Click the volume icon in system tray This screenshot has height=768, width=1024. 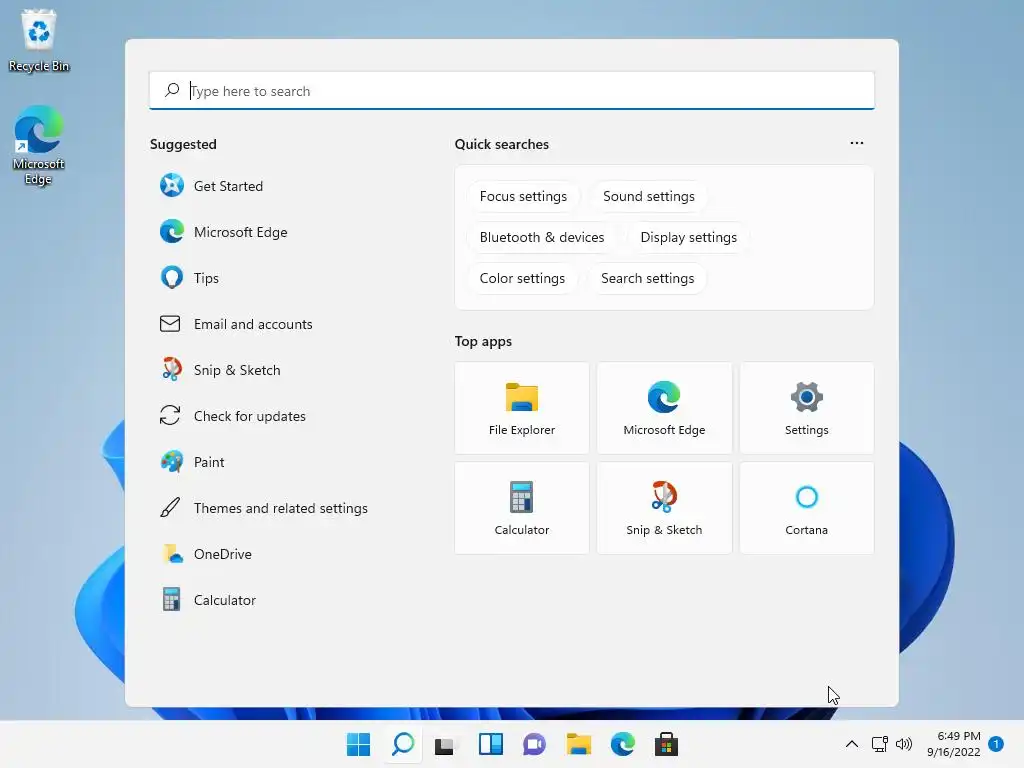[x=904, y=744]
